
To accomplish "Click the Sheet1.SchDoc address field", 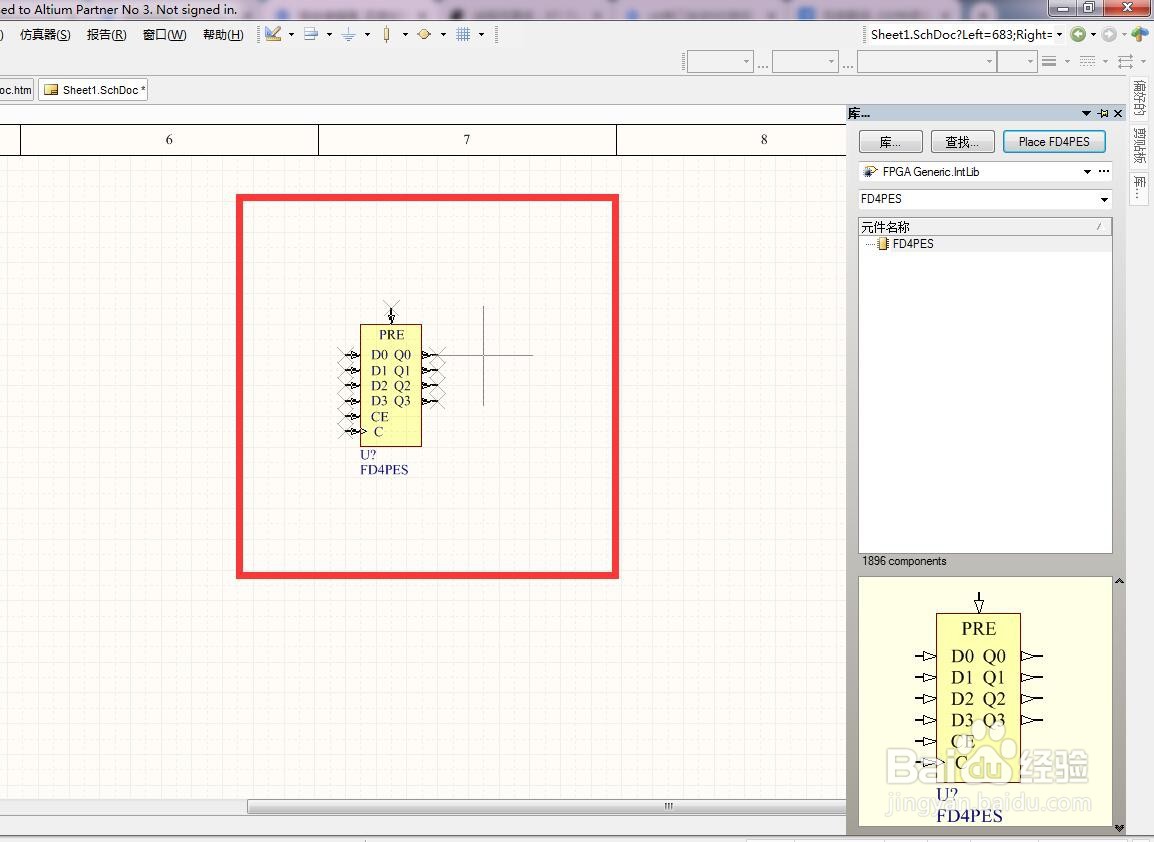I will [x=961, y=35].
